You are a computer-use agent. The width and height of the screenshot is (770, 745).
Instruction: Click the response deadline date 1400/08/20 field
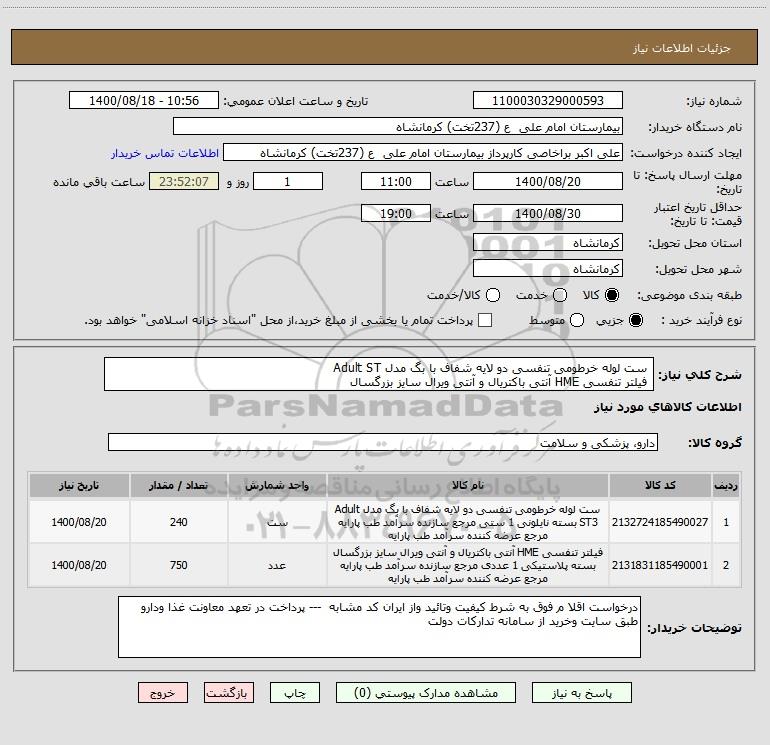point(548,181)
